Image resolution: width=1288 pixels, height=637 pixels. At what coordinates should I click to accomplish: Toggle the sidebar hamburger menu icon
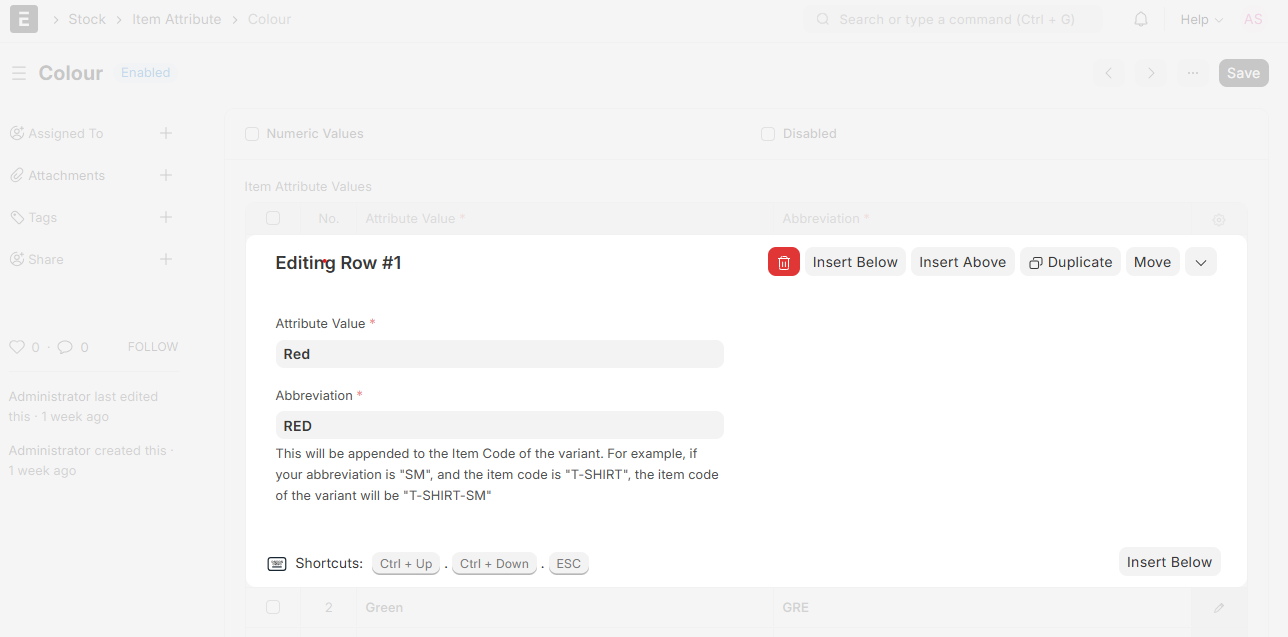tap(18, 73)
